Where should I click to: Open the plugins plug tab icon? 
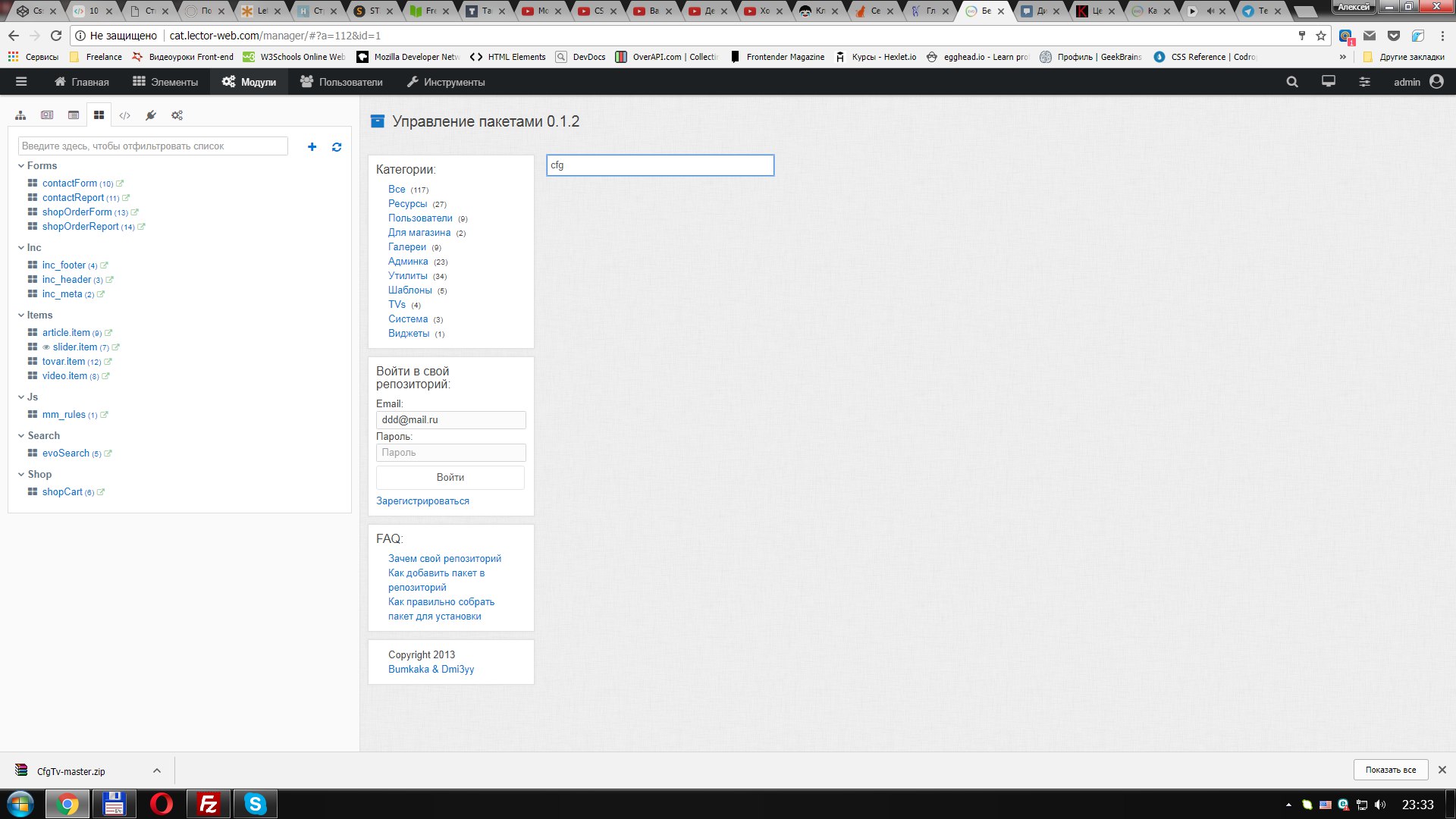(x=151, y=115)
